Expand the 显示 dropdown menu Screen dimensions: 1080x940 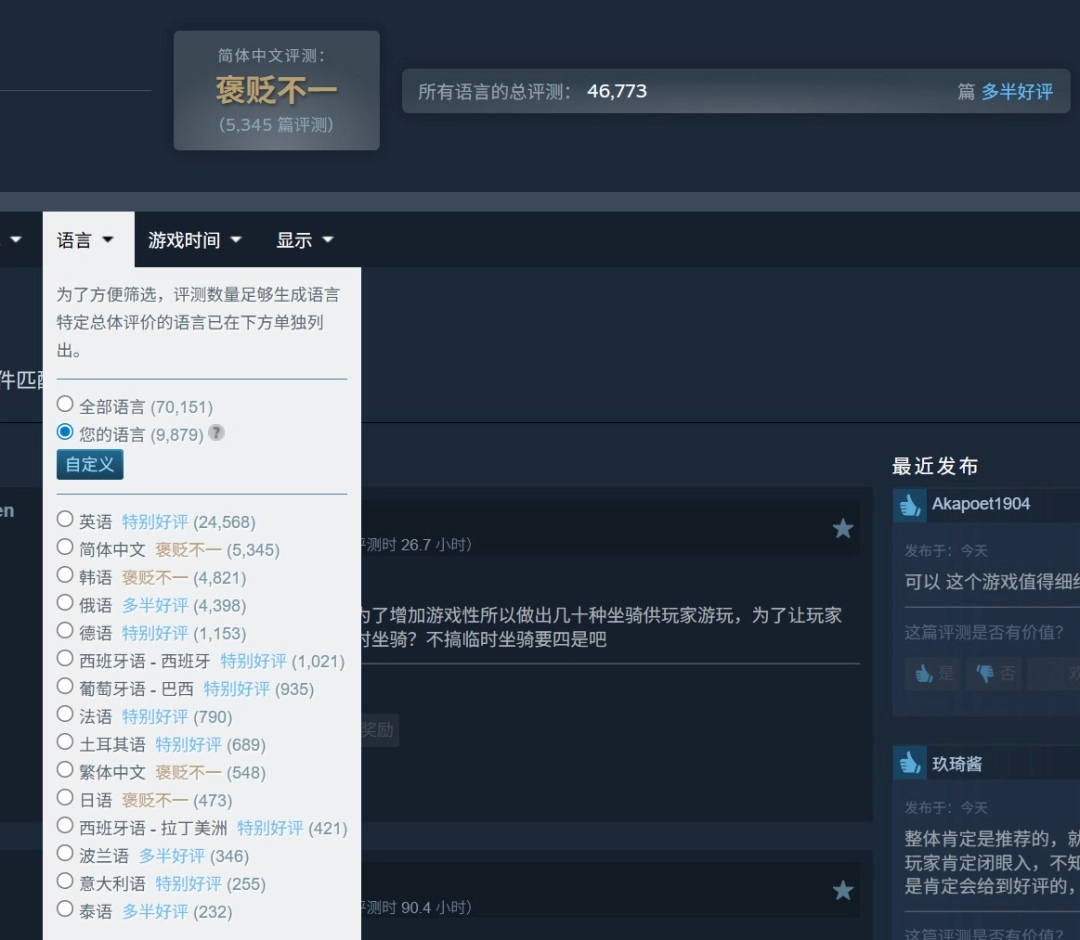pos(305,240)
